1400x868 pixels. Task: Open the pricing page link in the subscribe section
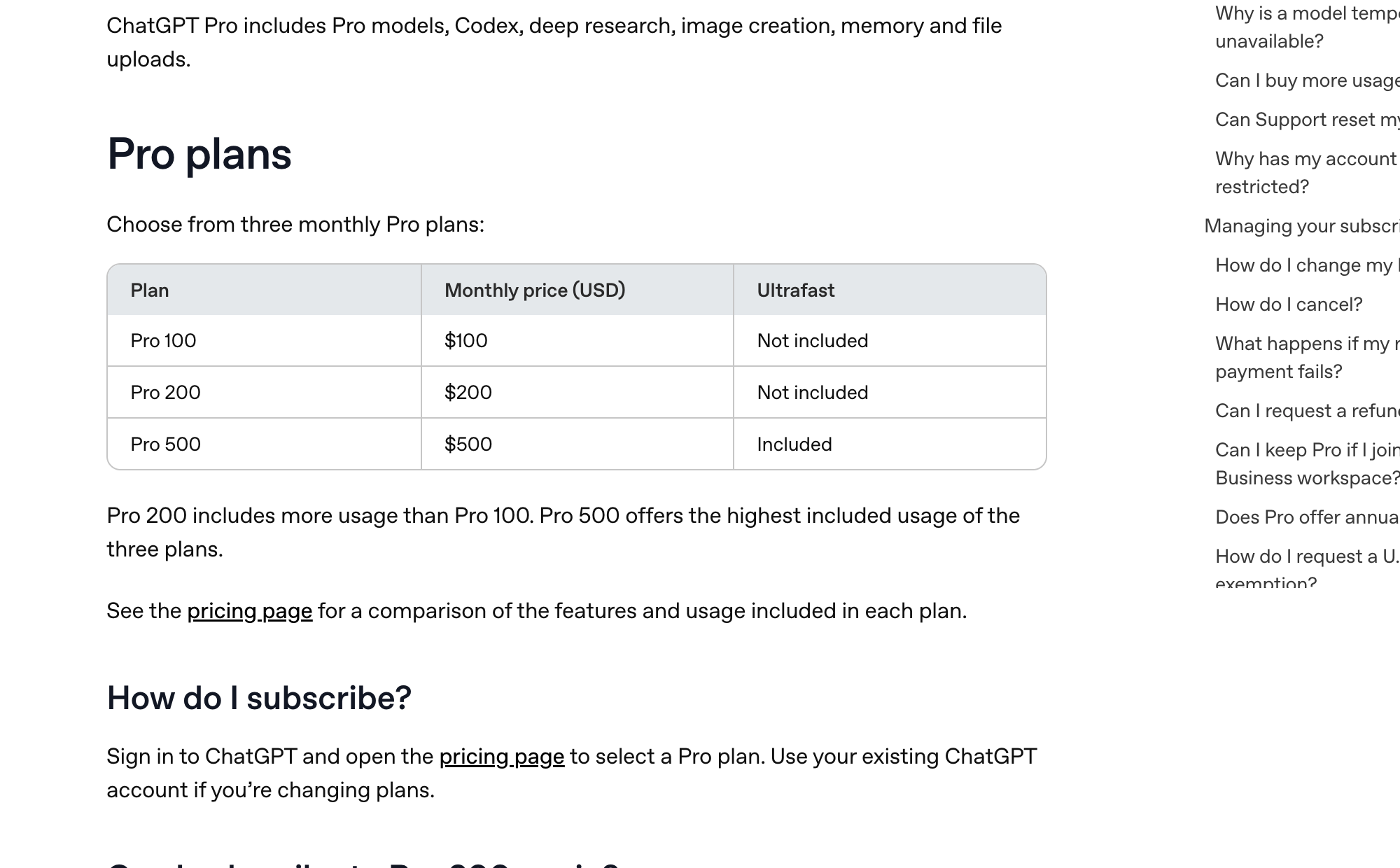[501, 757]
